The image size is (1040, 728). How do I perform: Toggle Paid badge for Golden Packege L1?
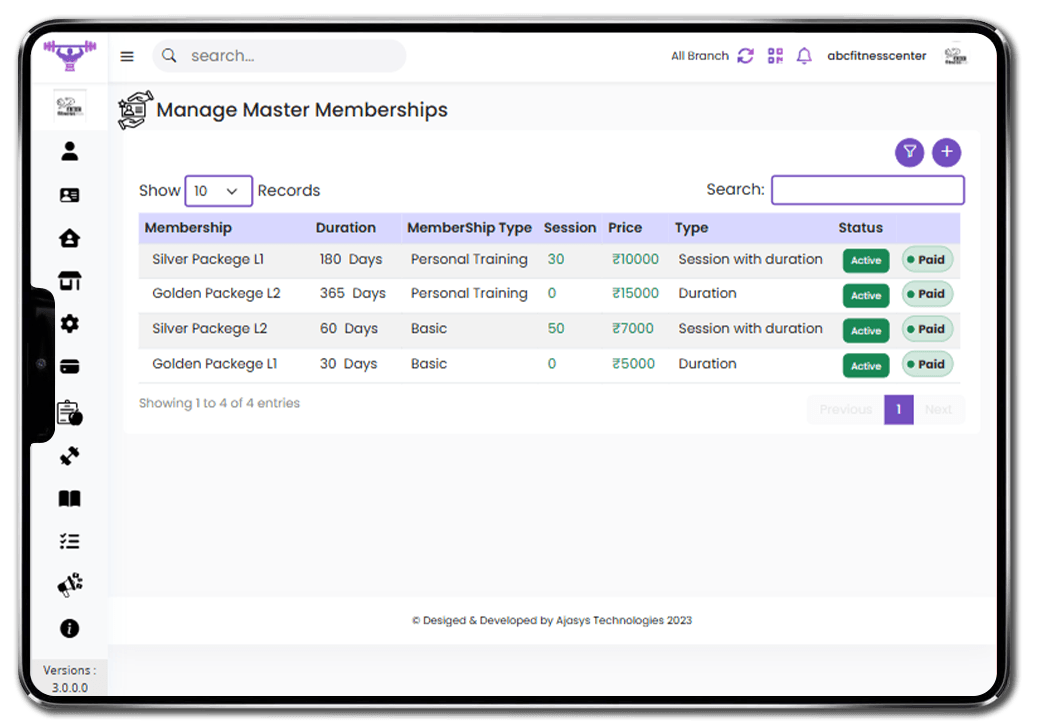click(x=927, y=364)
